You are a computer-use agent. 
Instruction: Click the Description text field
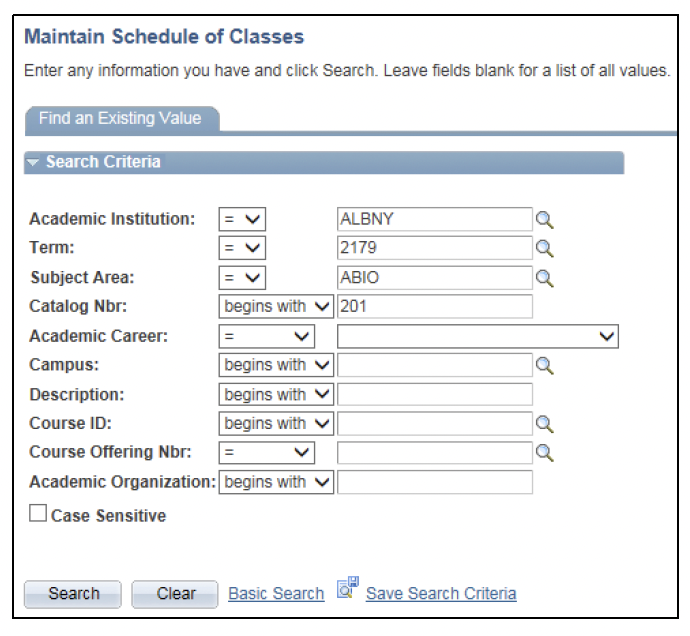(x=435, y=395)
